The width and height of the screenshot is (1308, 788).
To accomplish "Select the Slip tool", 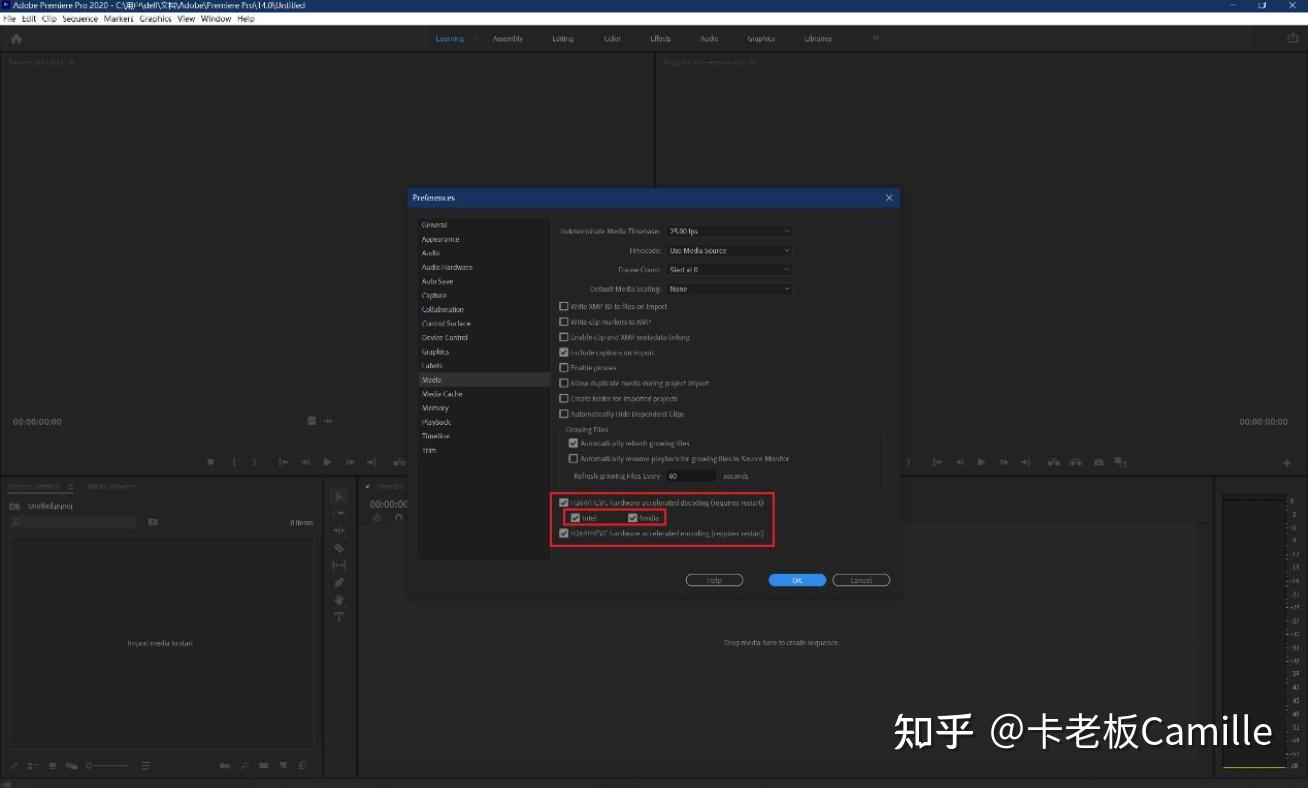I will (339, 565).
